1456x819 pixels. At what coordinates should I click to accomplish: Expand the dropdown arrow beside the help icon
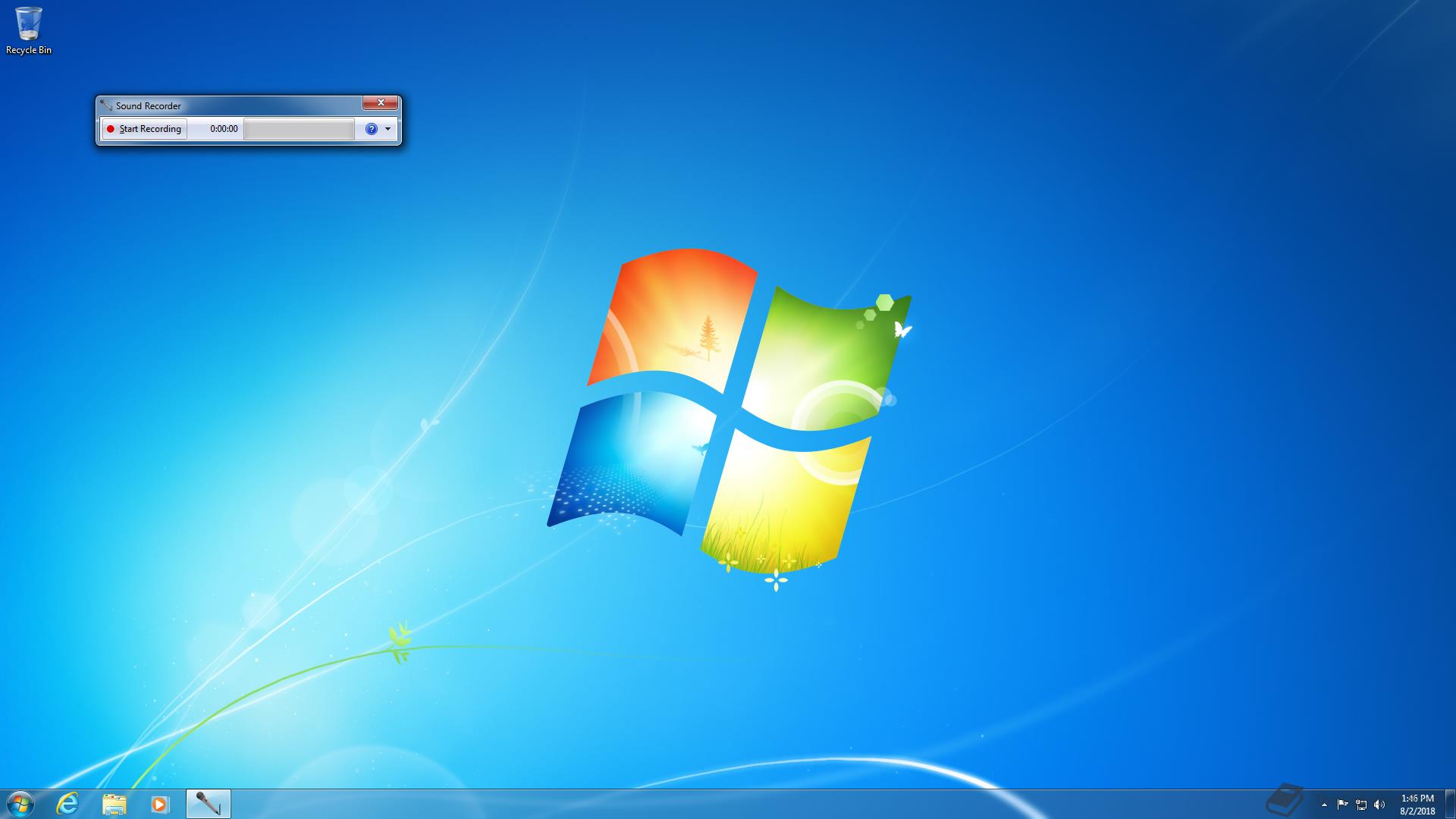pyautogui.click(x=388, y=129)
